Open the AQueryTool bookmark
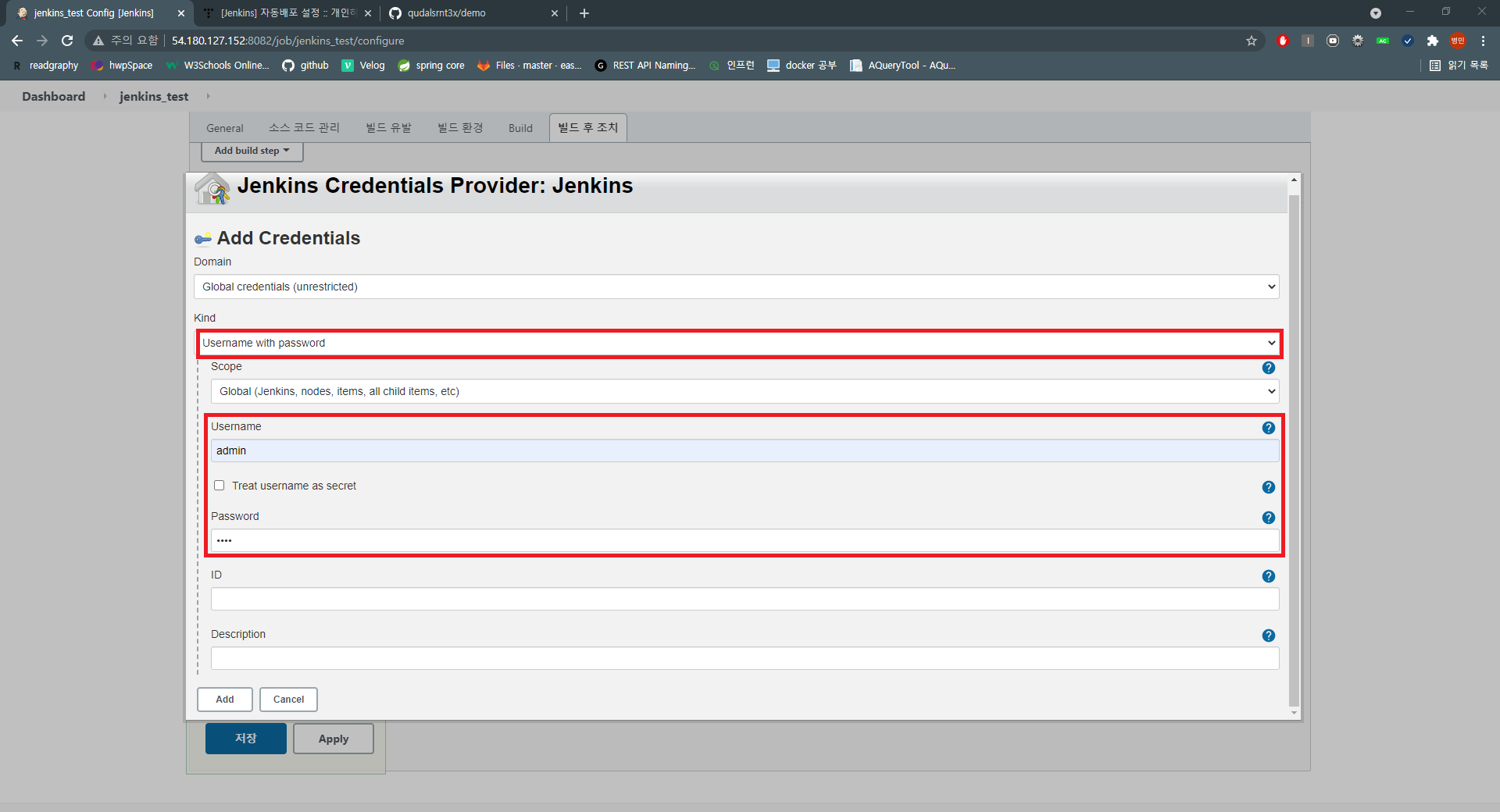The width and height of the screenshot is (1500, 812). (x=902, y=66)
